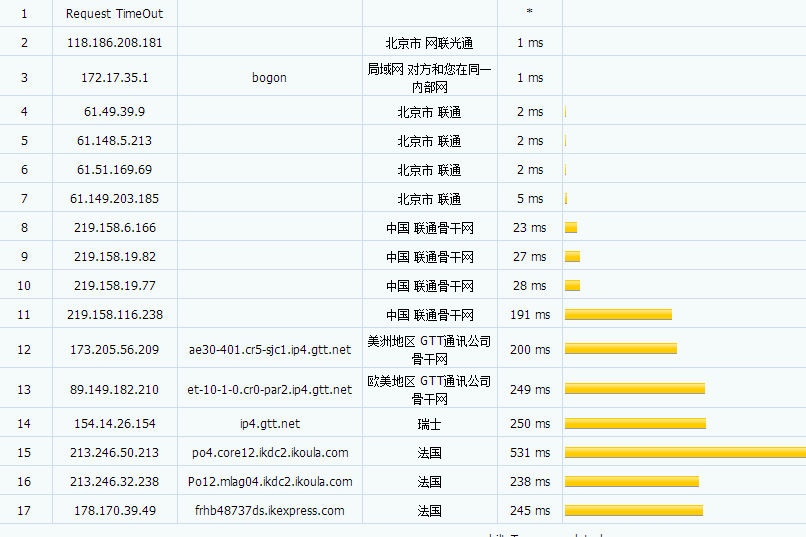806x537 pixels.
Task: Select the hostname 'bogon'
Action: pos(269,78)
